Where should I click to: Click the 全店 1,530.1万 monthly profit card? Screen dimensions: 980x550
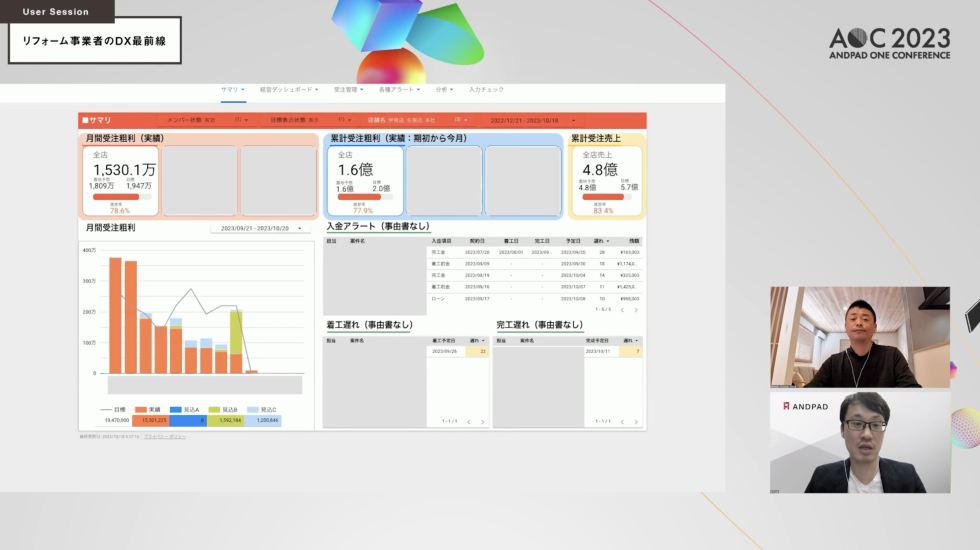[x=121, y=181]
